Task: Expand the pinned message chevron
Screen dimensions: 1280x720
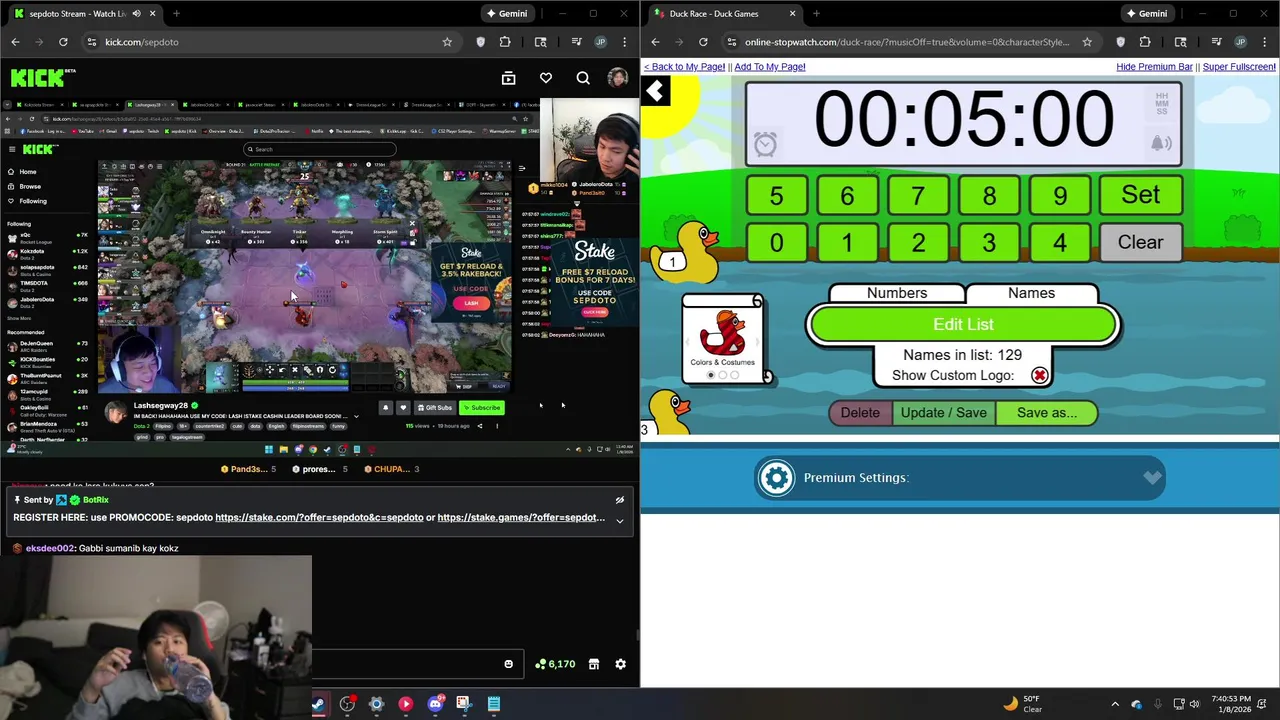Action: [620, 521]
